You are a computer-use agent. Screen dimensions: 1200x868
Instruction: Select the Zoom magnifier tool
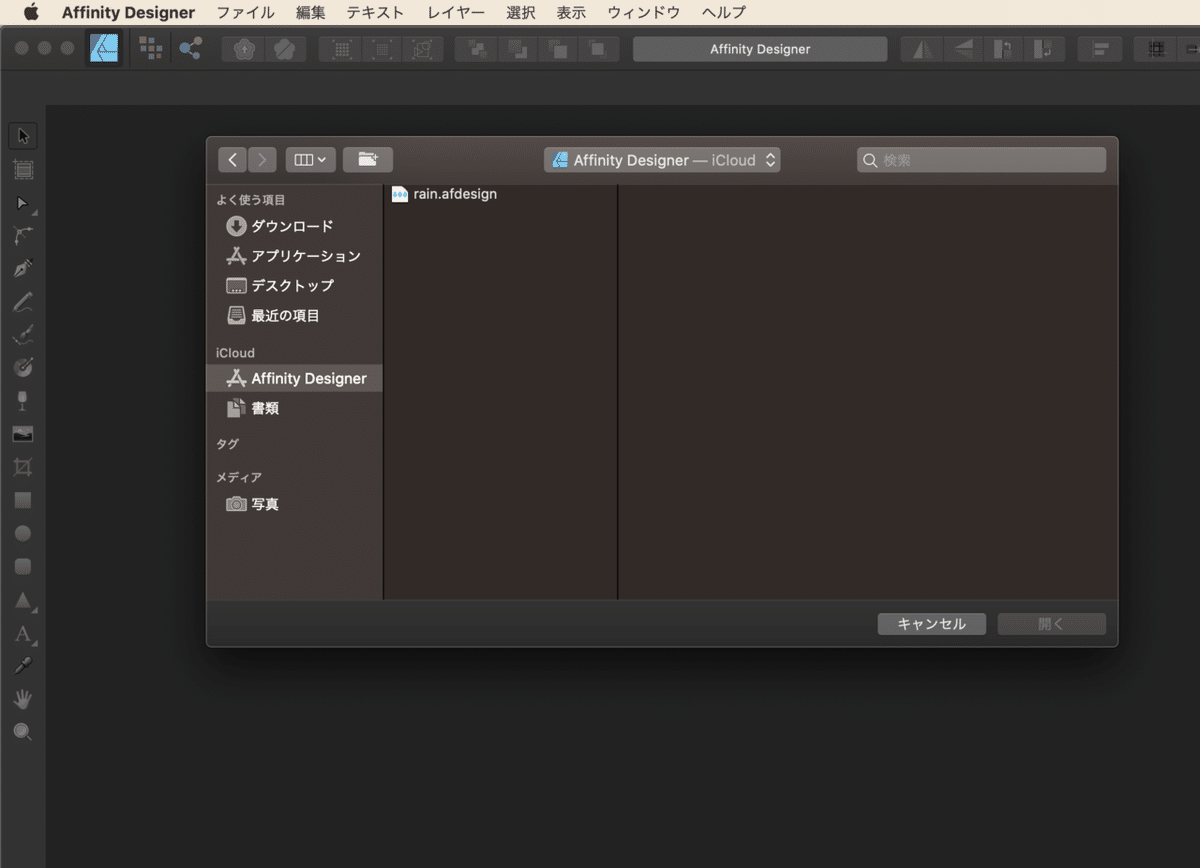23,732
